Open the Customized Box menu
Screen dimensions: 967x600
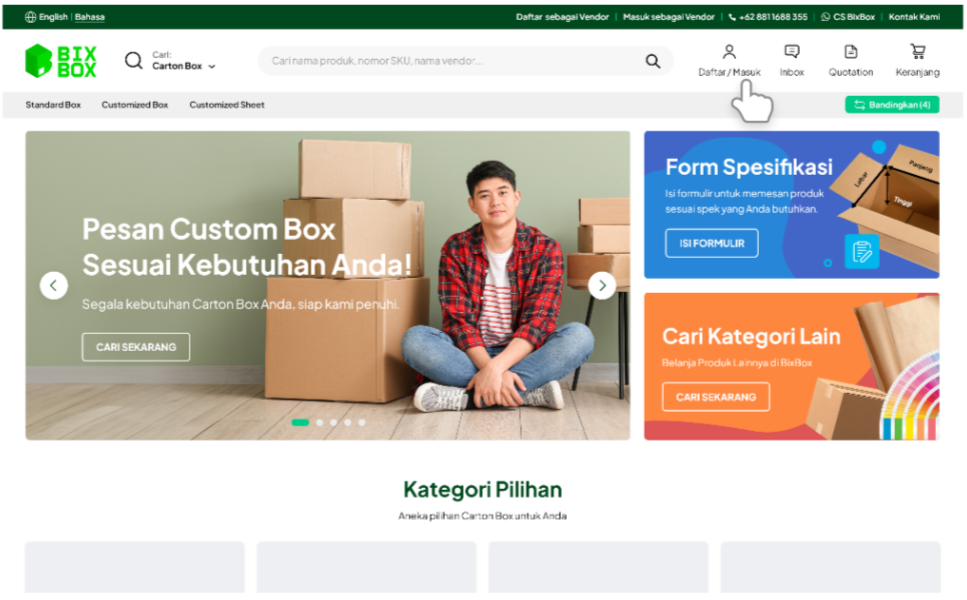(x=135, y=105)
